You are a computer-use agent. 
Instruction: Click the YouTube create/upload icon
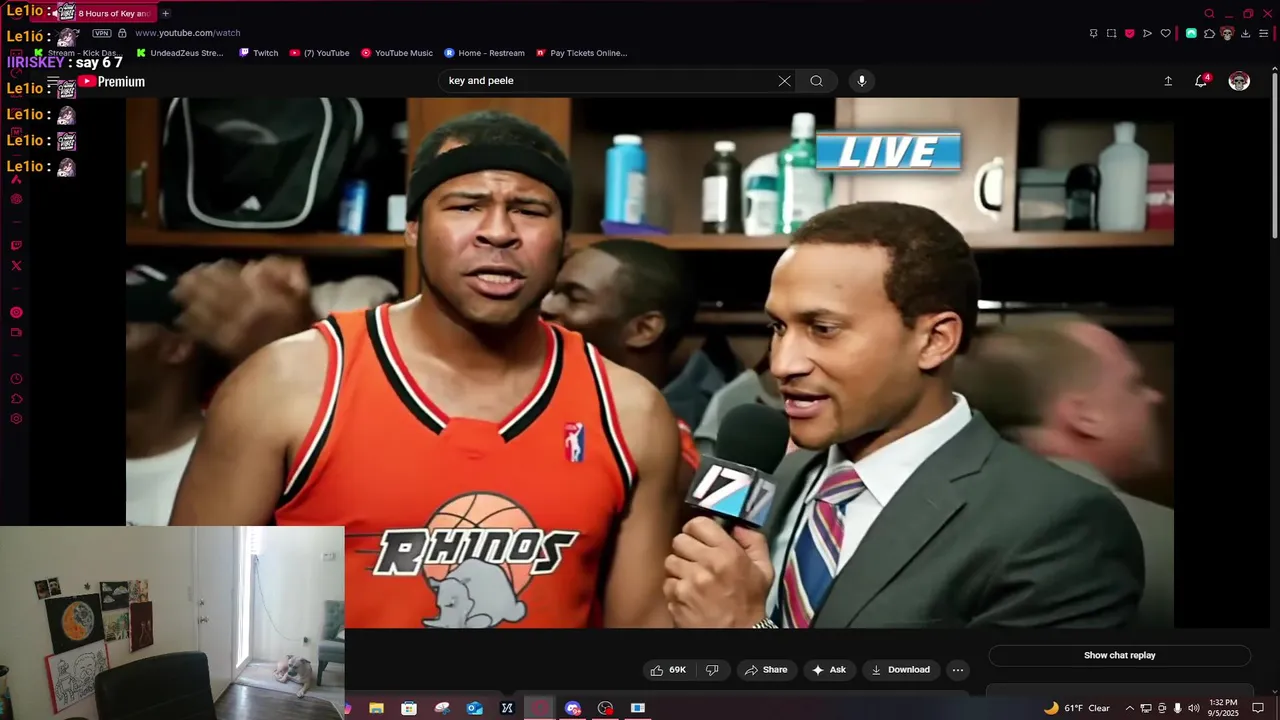pyautogui.click(x=1168, y=81)
